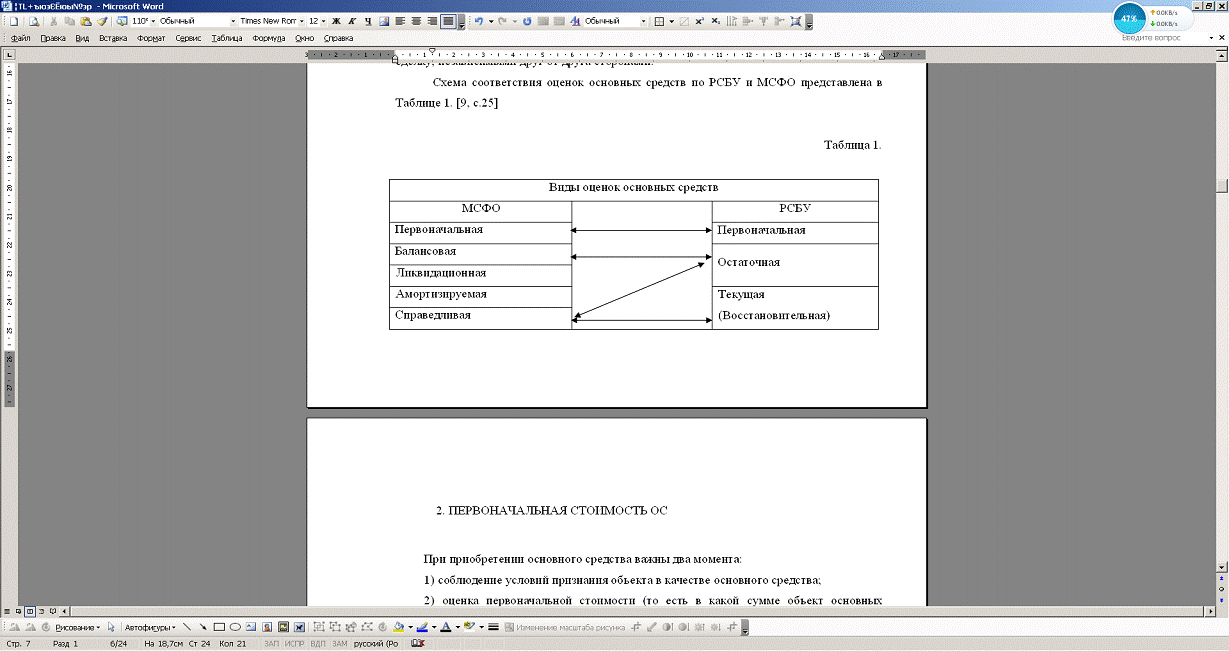Create a new blank document
The image size is (1229, 652).
pos(14,20)
